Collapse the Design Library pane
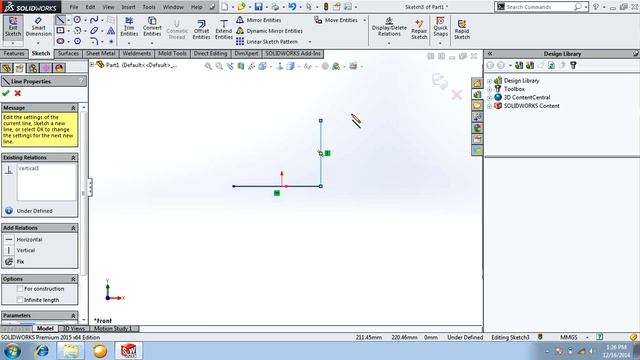The image size is (640, 360). tap(489, 53)
